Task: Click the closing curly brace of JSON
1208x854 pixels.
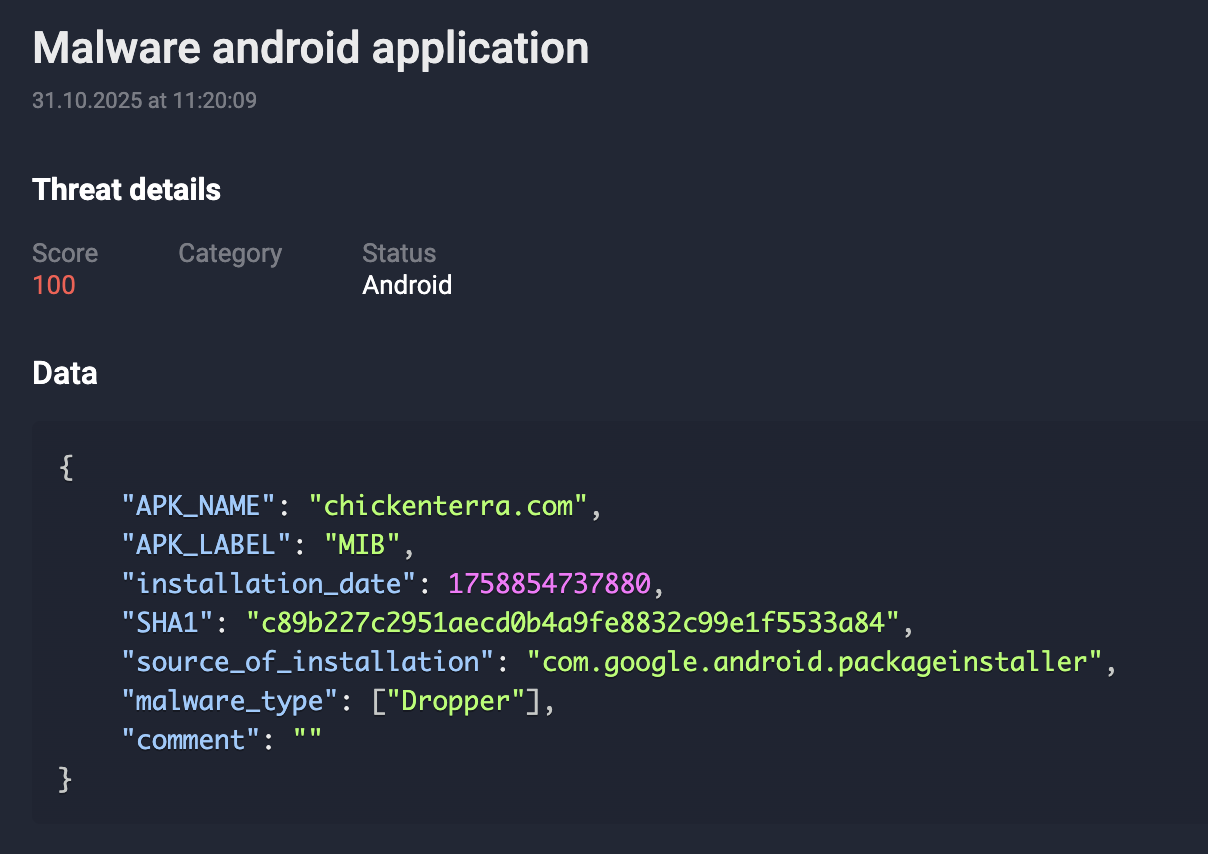Action: coord(66,779)
